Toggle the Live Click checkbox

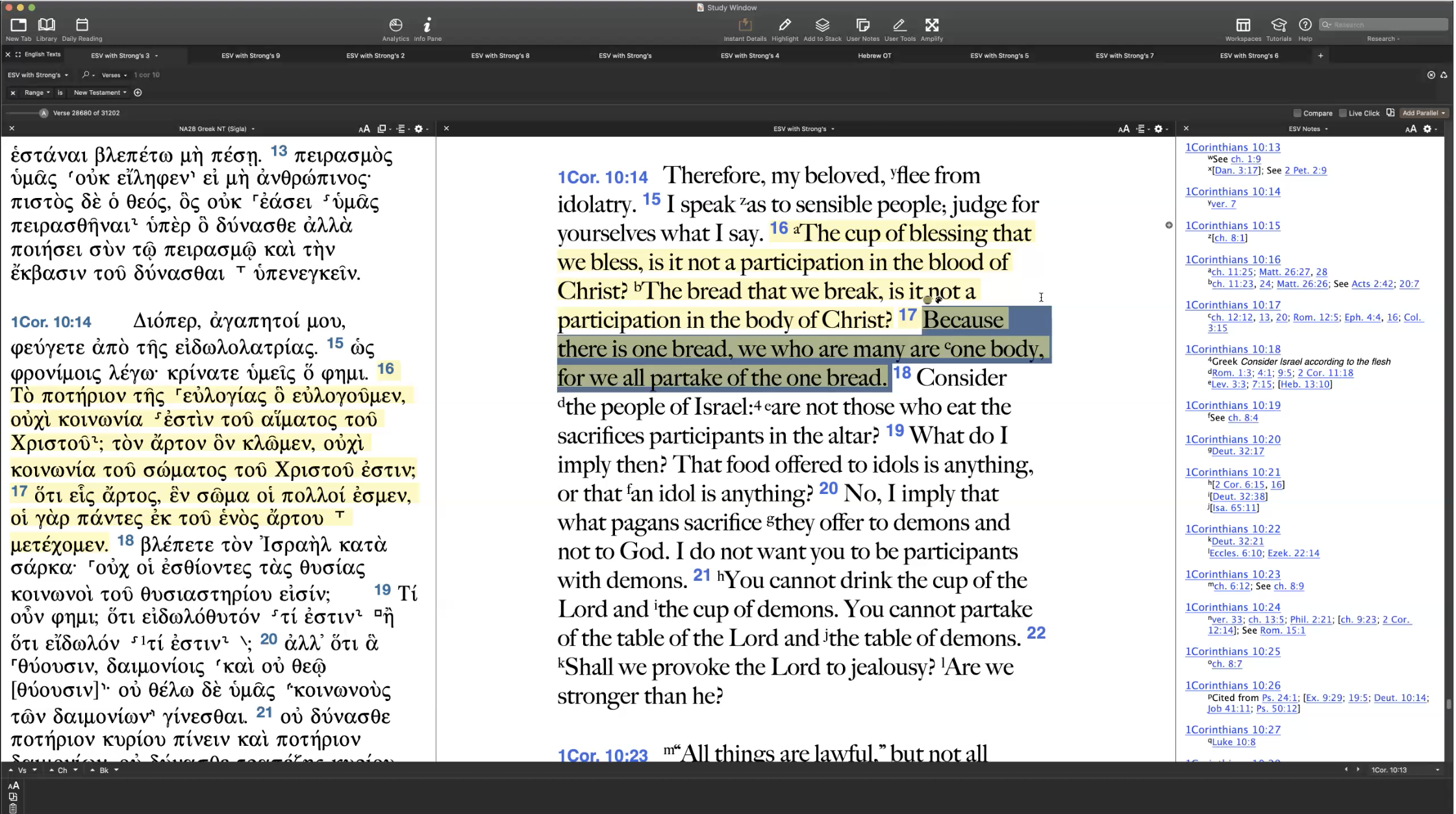pos(1342,113)
